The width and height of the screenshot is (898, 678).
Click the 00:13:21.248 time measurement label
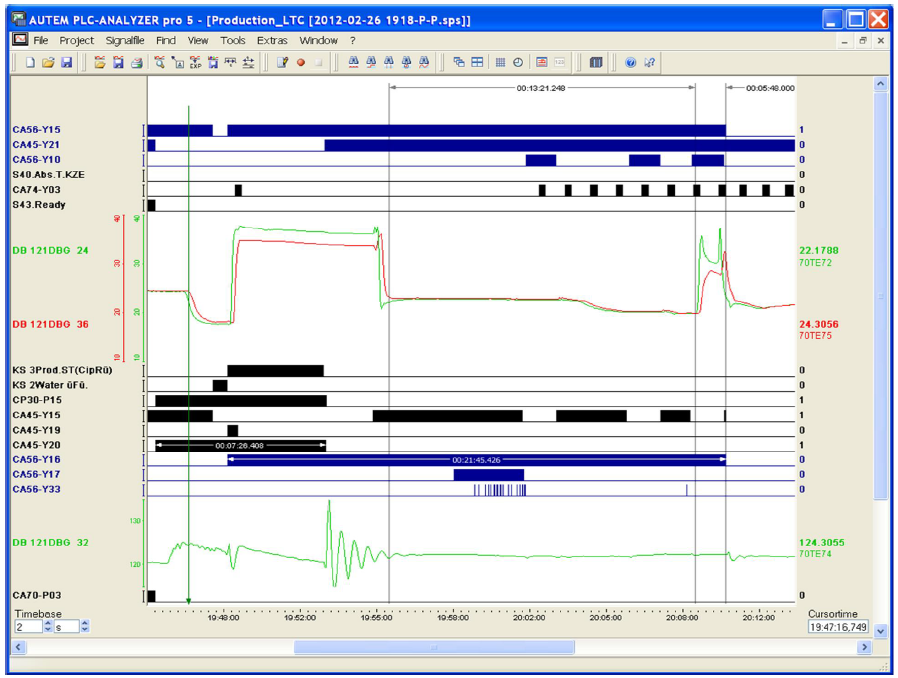(x=541, y=88)
